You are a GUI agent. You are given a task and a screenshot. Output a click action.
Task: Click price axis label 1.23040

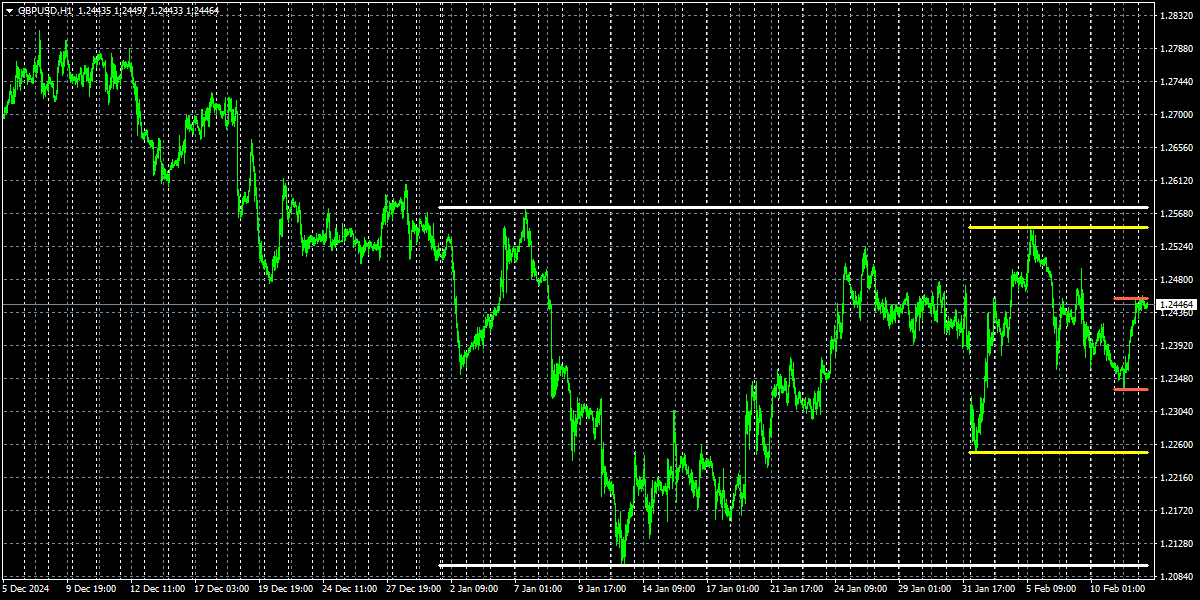coord(1176,412)
